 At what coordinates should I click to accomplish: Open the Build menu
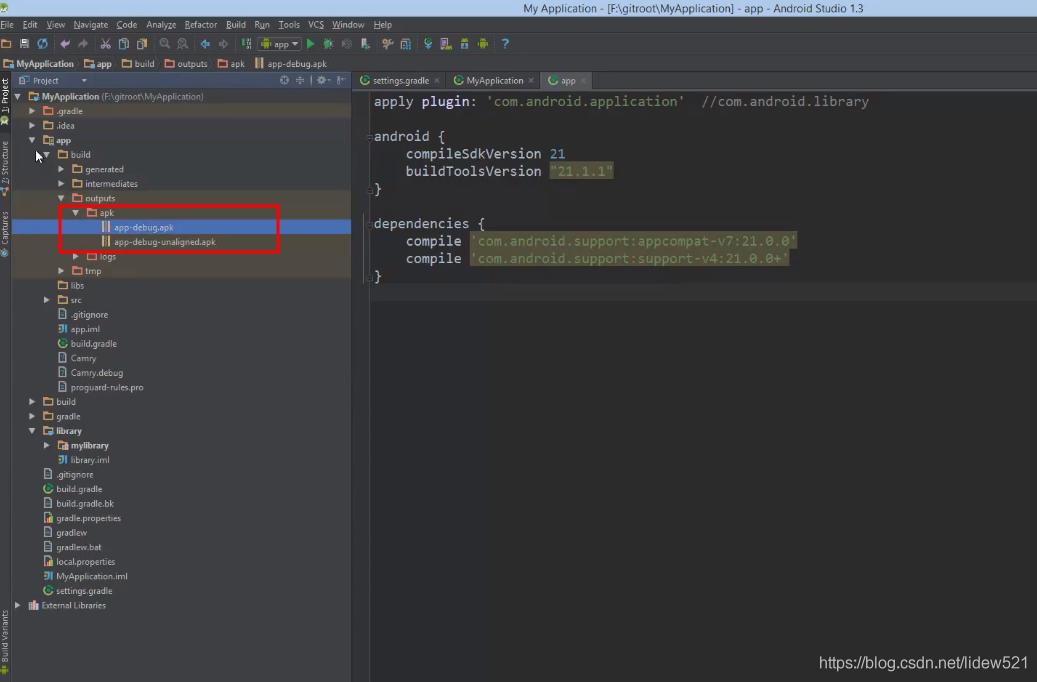[236, 24]
